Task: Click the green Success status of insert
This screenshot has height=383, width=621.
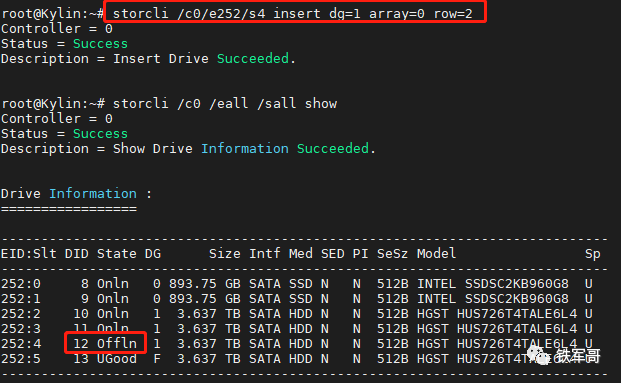Action: [x=100, y=44]
